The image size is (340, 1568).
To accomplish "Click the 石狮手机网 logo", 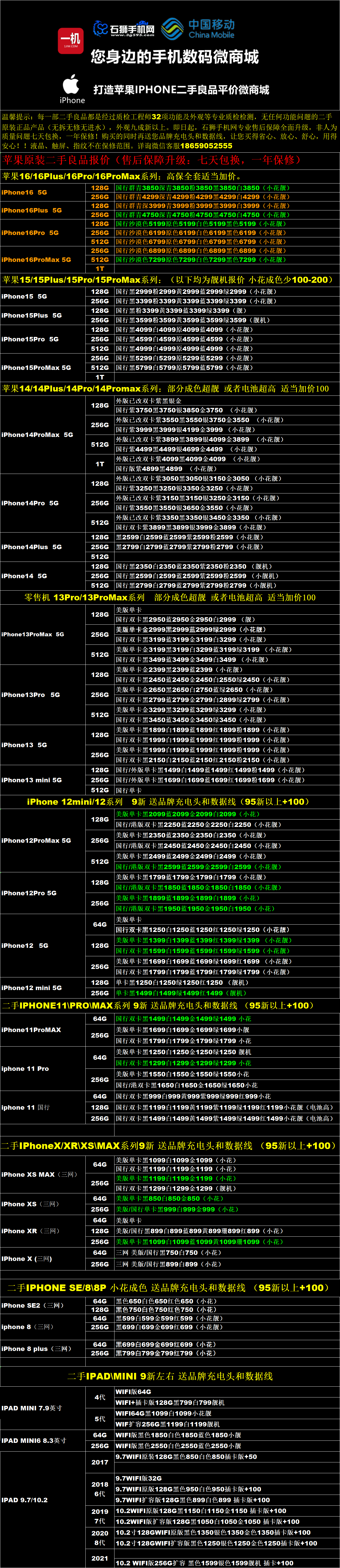I will 124,29.
